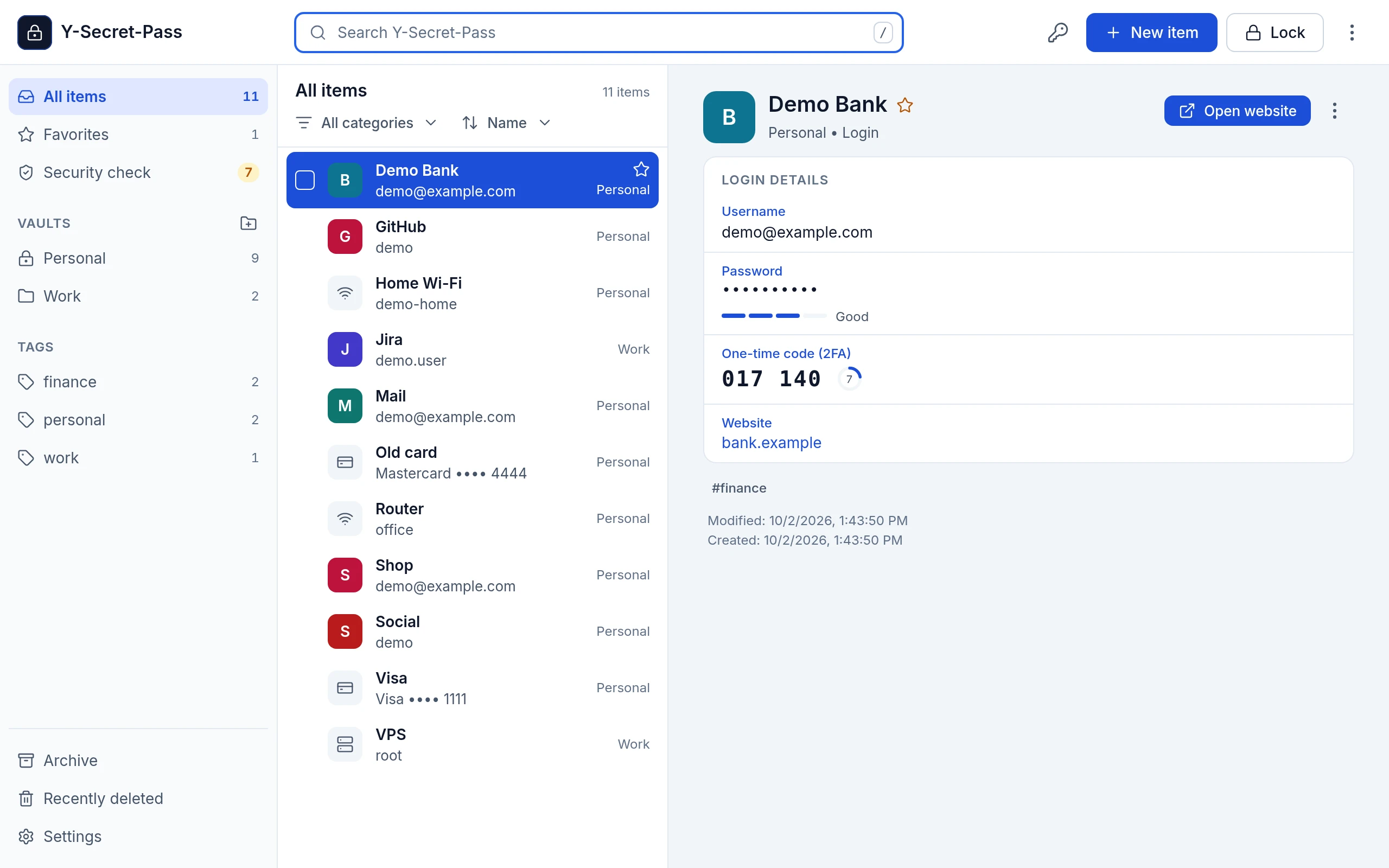The width and height of the screenshot is (1389, 868).
Task: Open Archive in sidebar
Action: 138,761
